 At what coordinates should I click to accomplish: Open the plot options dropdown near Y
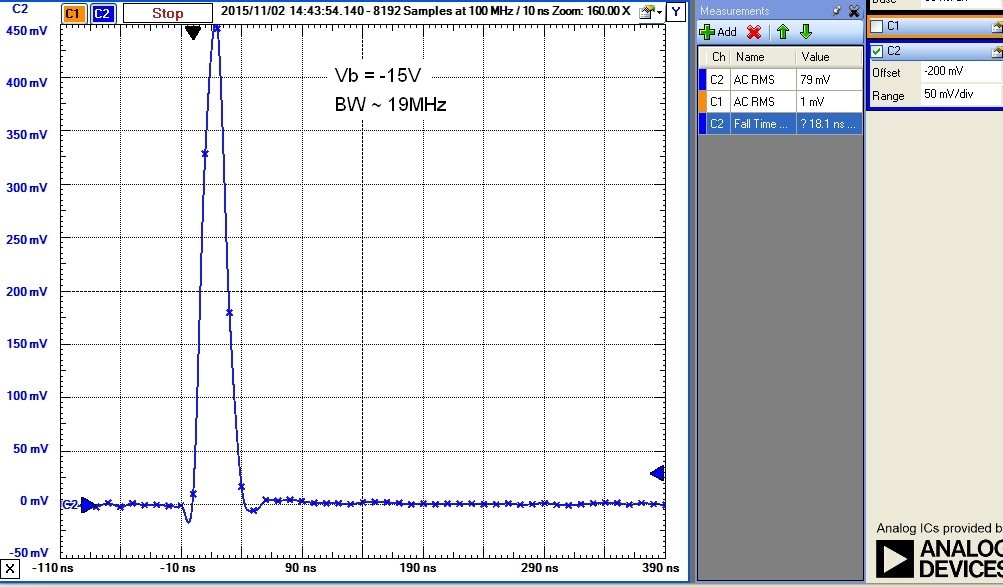[650, 12]
